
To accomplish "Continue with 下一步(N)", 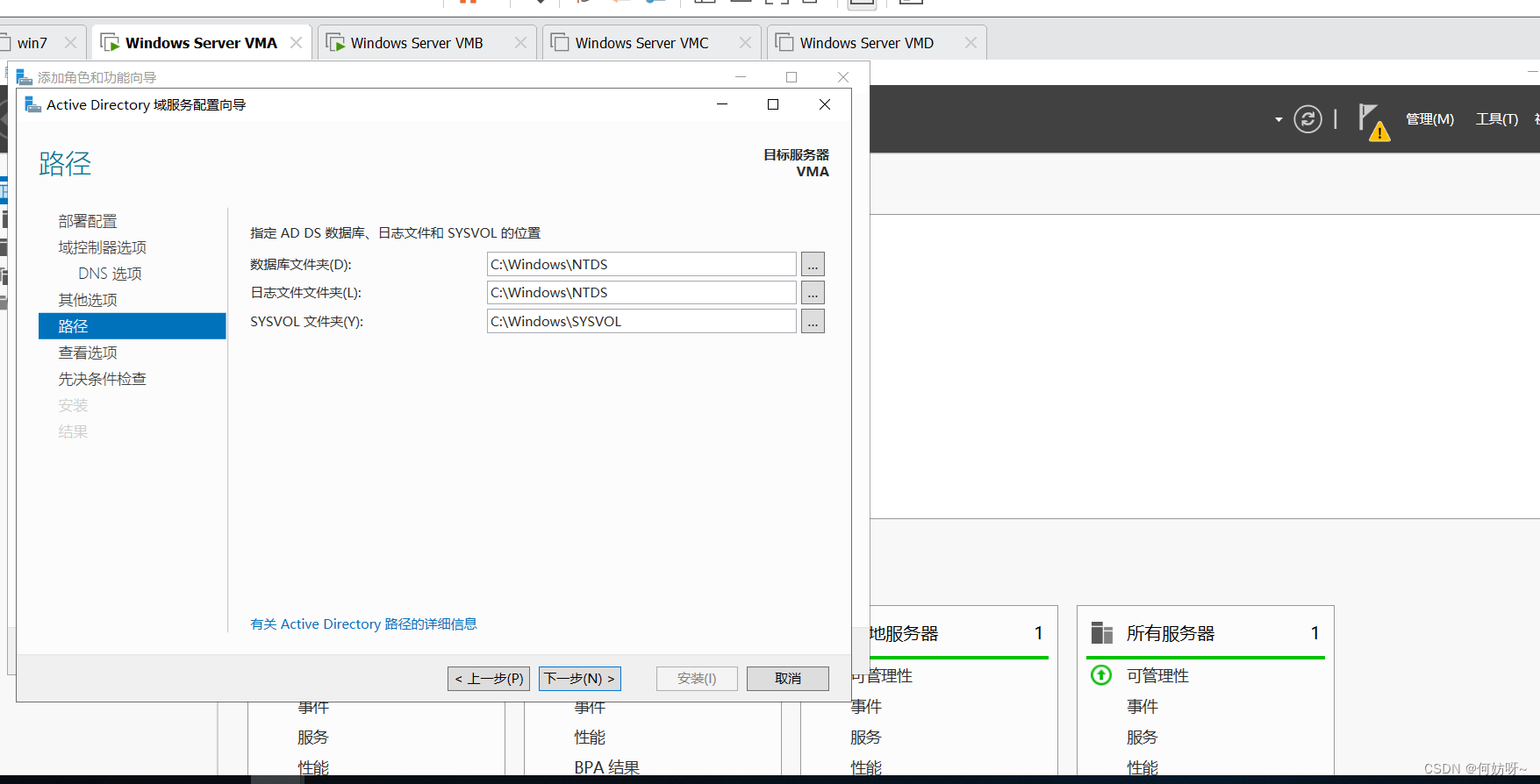I will (580, 679).
